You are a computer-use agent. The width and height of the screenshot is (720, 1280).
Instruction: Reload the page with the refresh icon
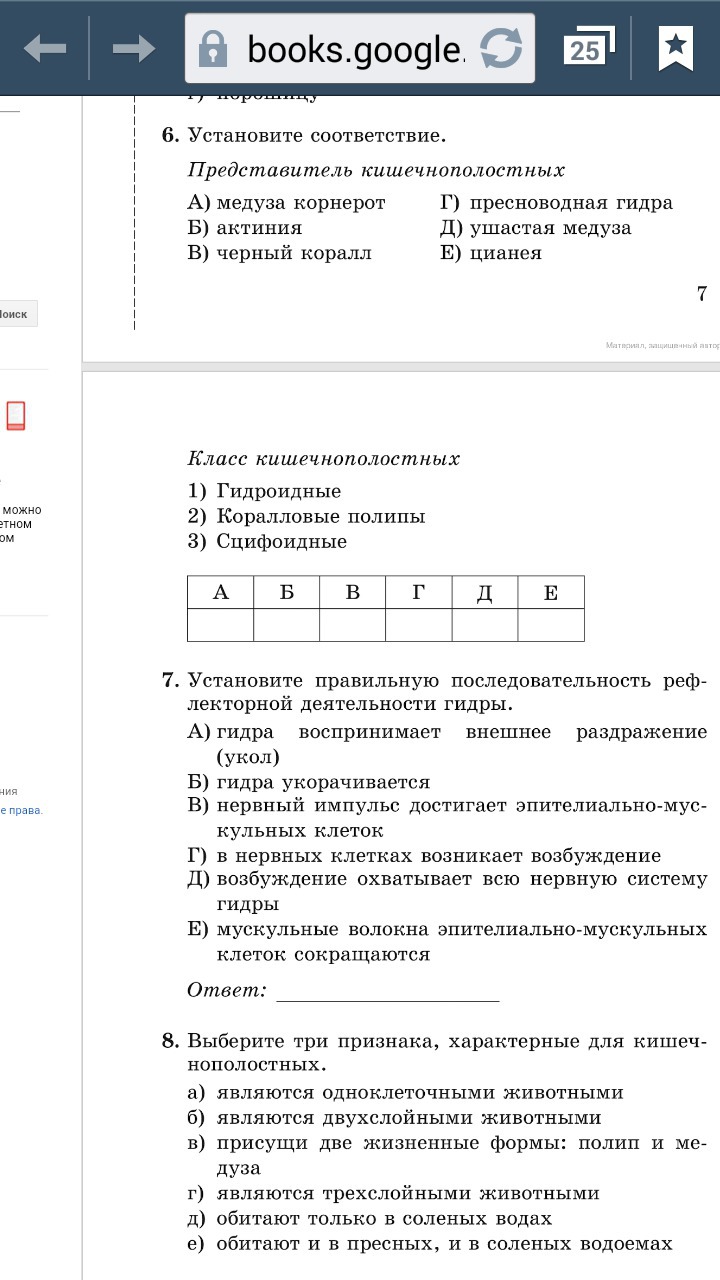(501, 47)
